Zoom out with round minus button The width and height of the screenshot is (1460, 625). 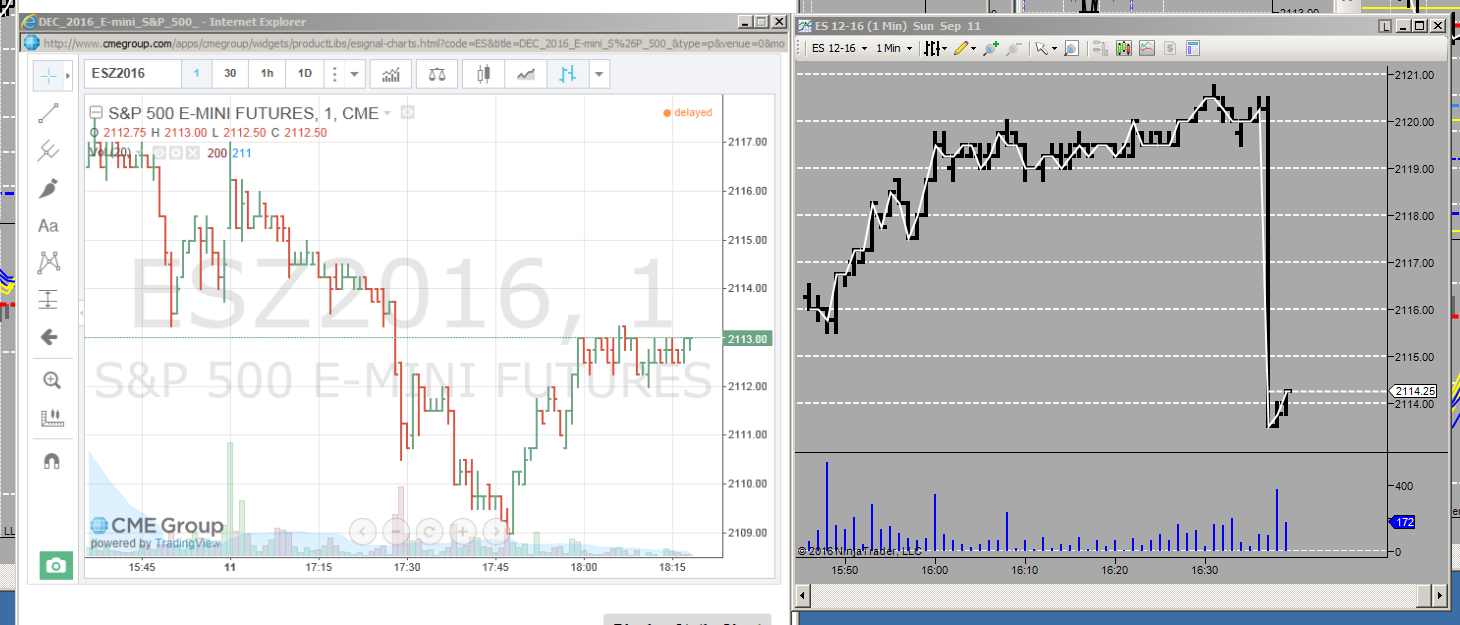click(397, 530)
